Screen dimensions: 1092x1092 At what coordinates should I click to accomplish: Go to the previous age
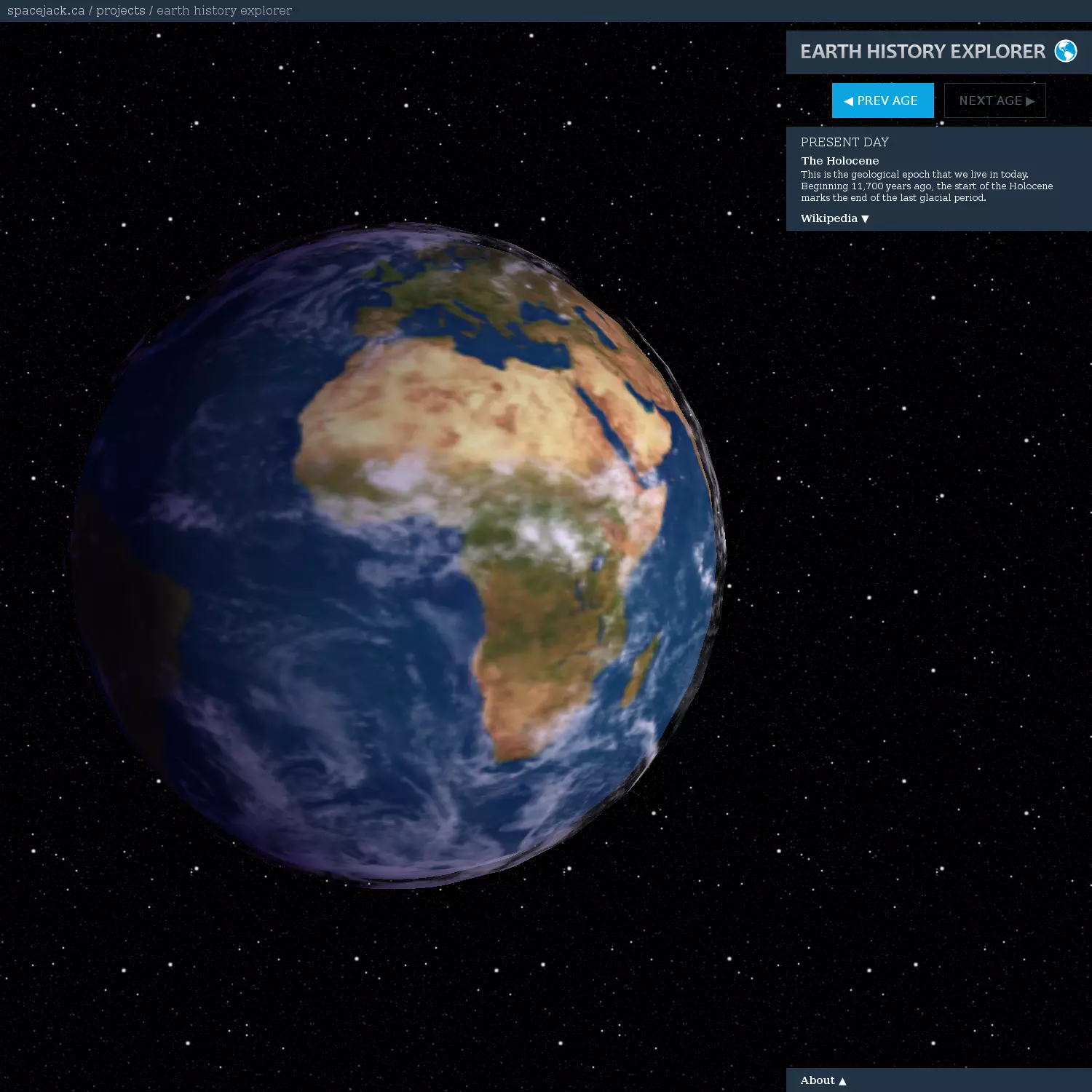click(882, 100)
